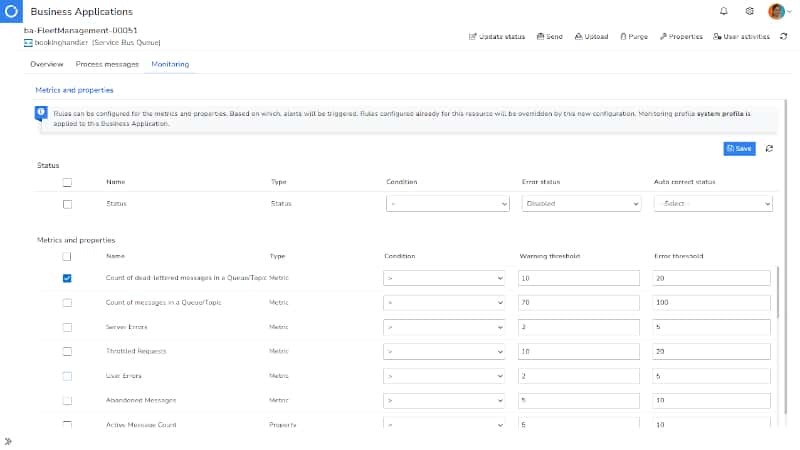Uncheck the dead-lettered messages metric checkbox
This screenshot has width=800, height=450.
(x=67, y=278)
